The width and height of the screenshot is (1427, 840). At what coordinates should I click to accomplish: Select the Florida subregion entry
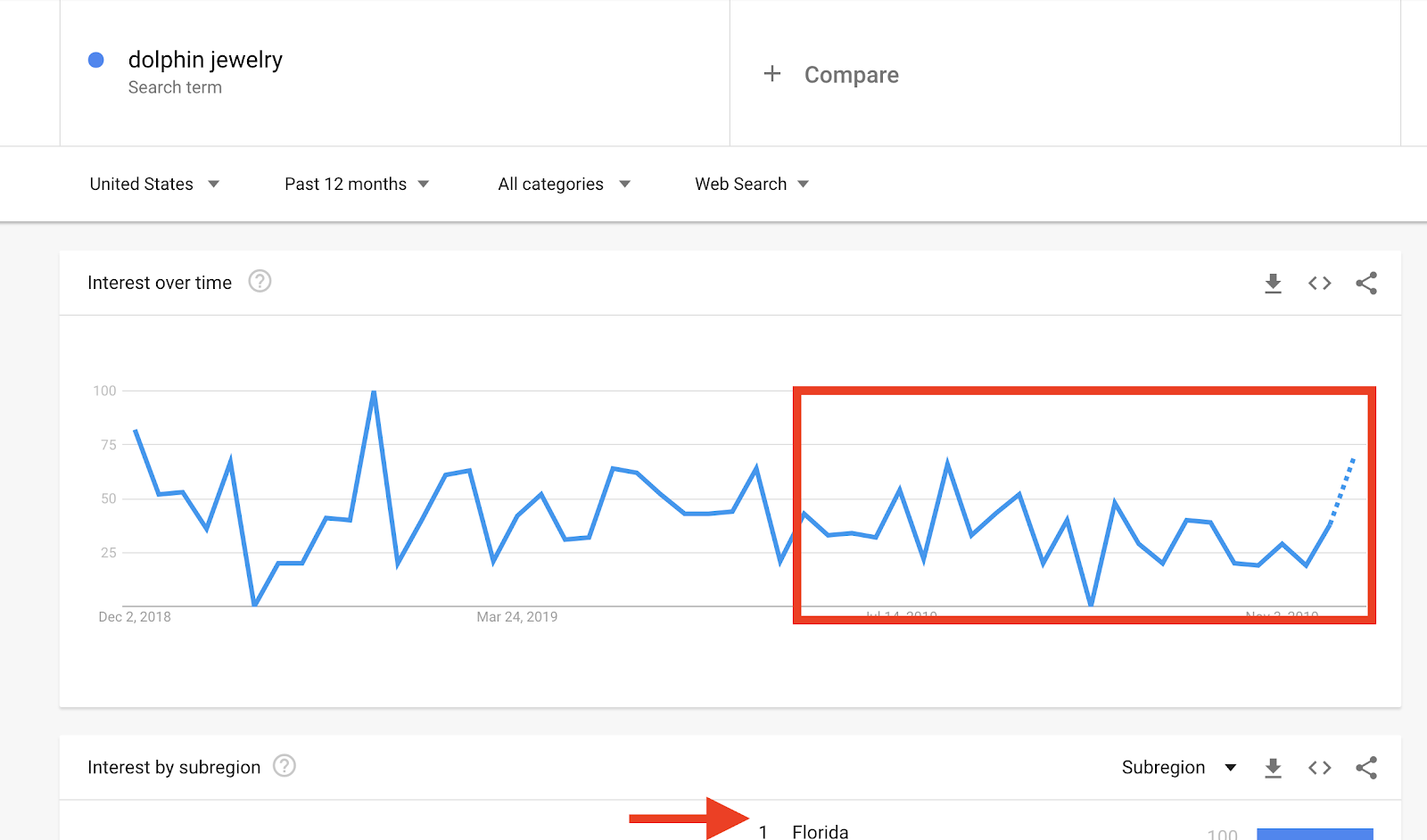click(x=820, y=831)
